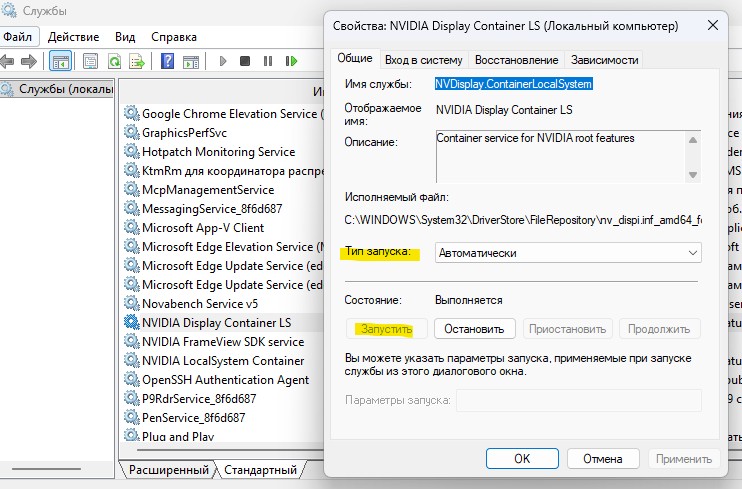Click the executable file path text
Screen dimensions: 742x489
pyautogui.click(x=523, y=220)
